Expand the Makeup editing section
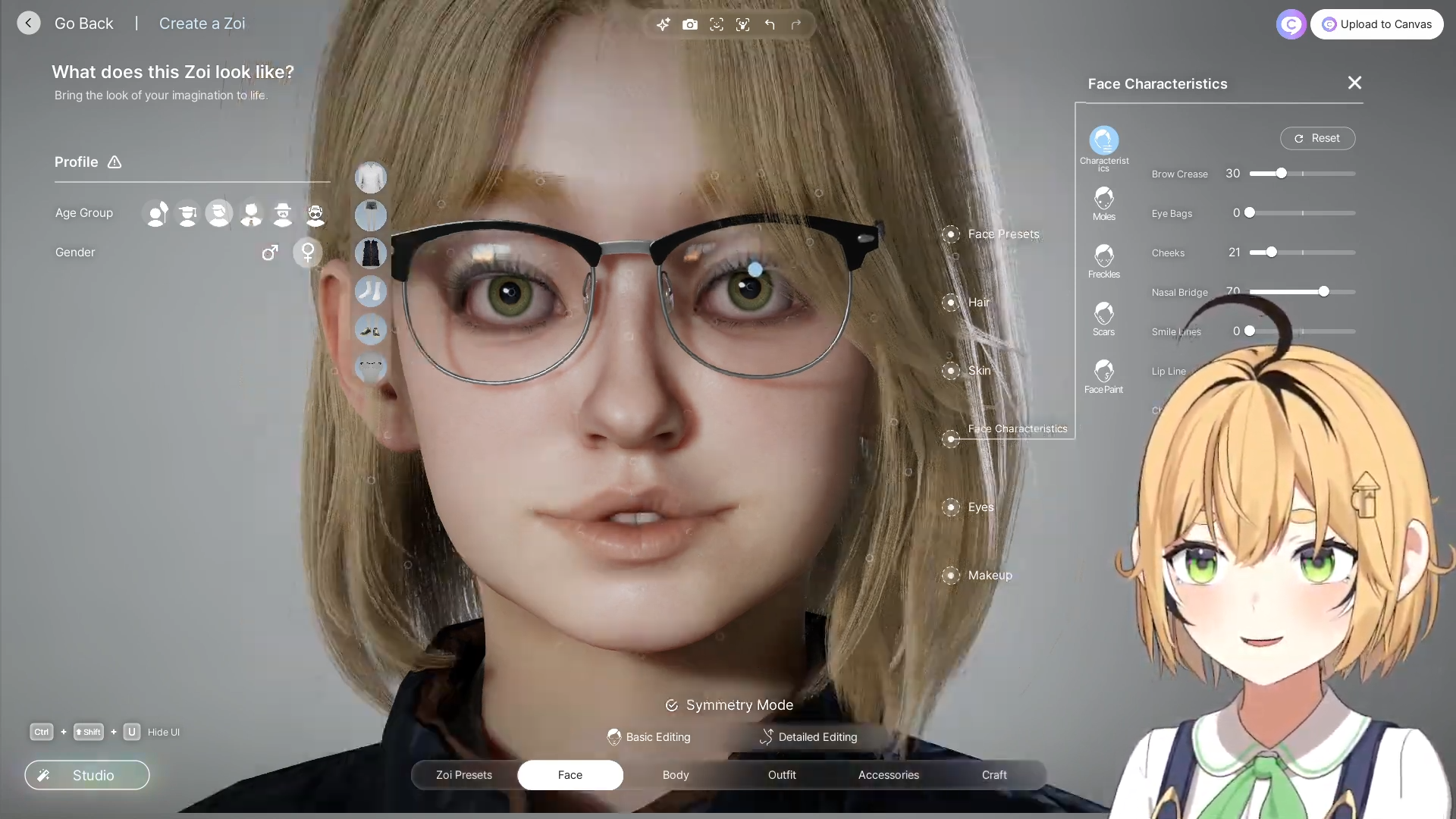Viewport: 1456px width, 819px height. [x=950, y=576]
